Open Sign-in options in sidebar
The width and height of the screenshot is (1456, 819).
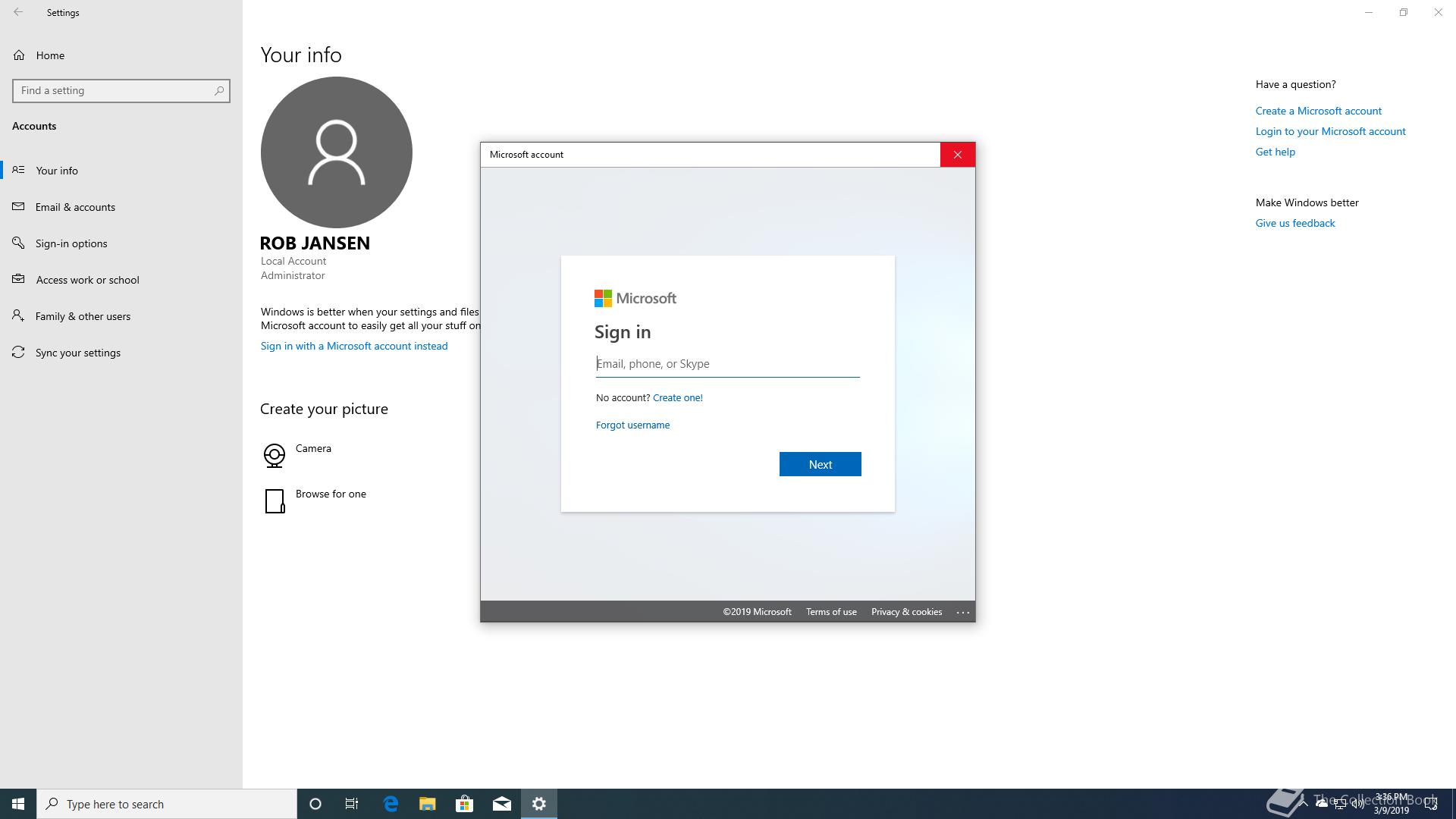tap(71, 243)
